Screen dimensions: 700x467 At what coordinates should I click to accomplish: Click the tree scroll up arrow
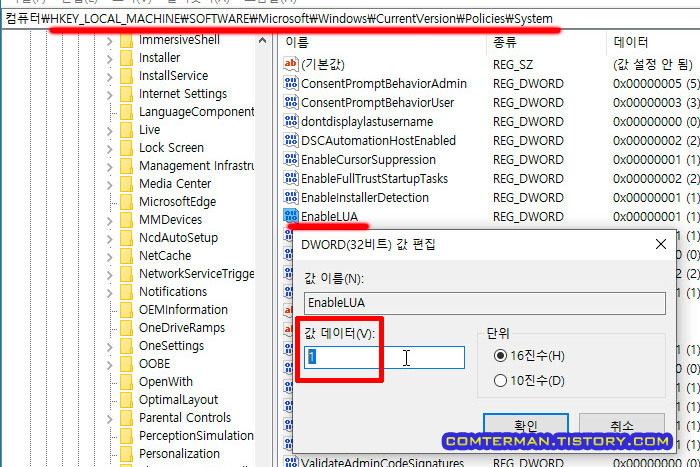click(x=262, y=41)
